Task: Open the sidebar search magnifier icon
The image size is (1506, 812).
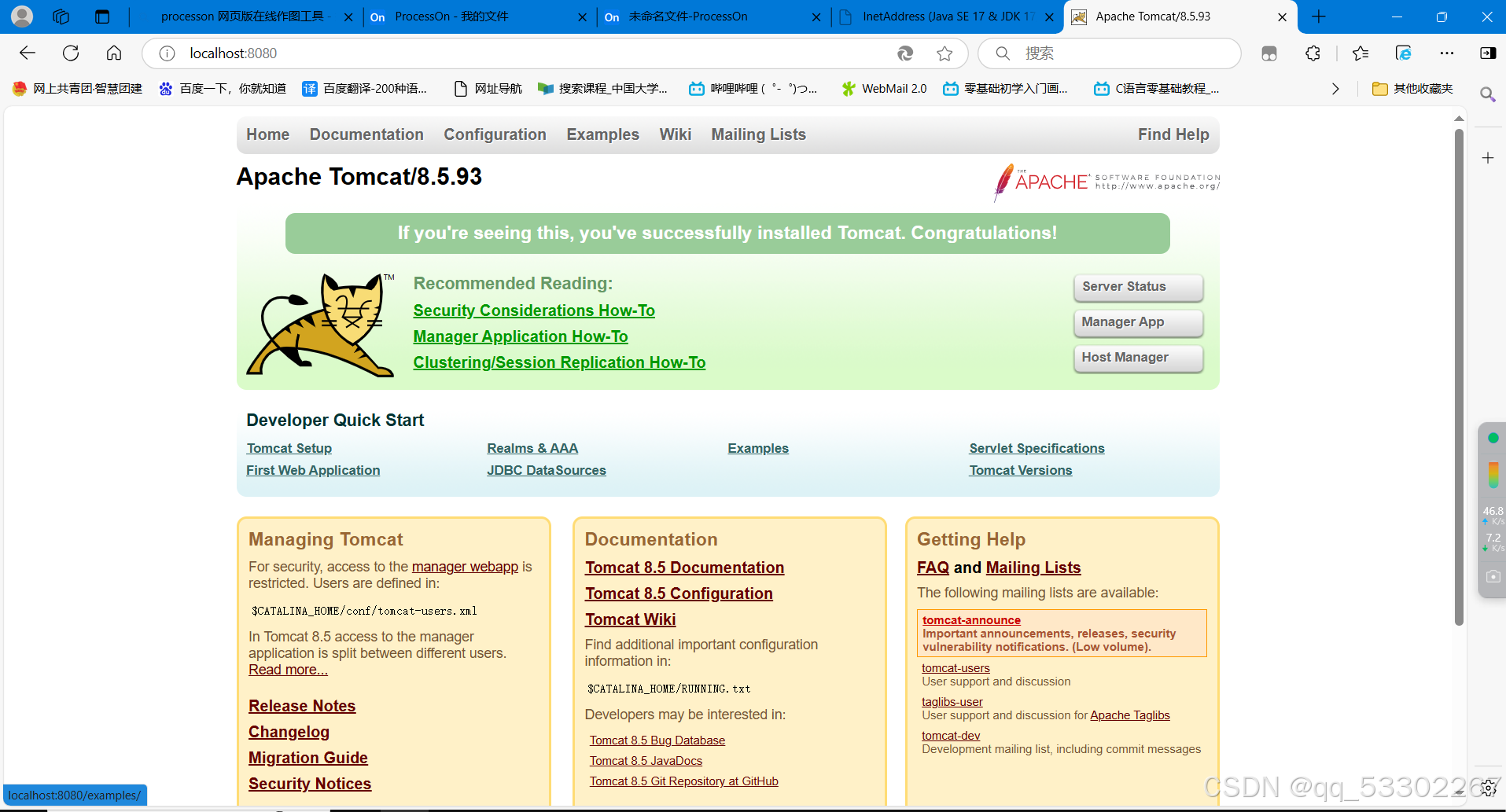Action: (1487, 94)
